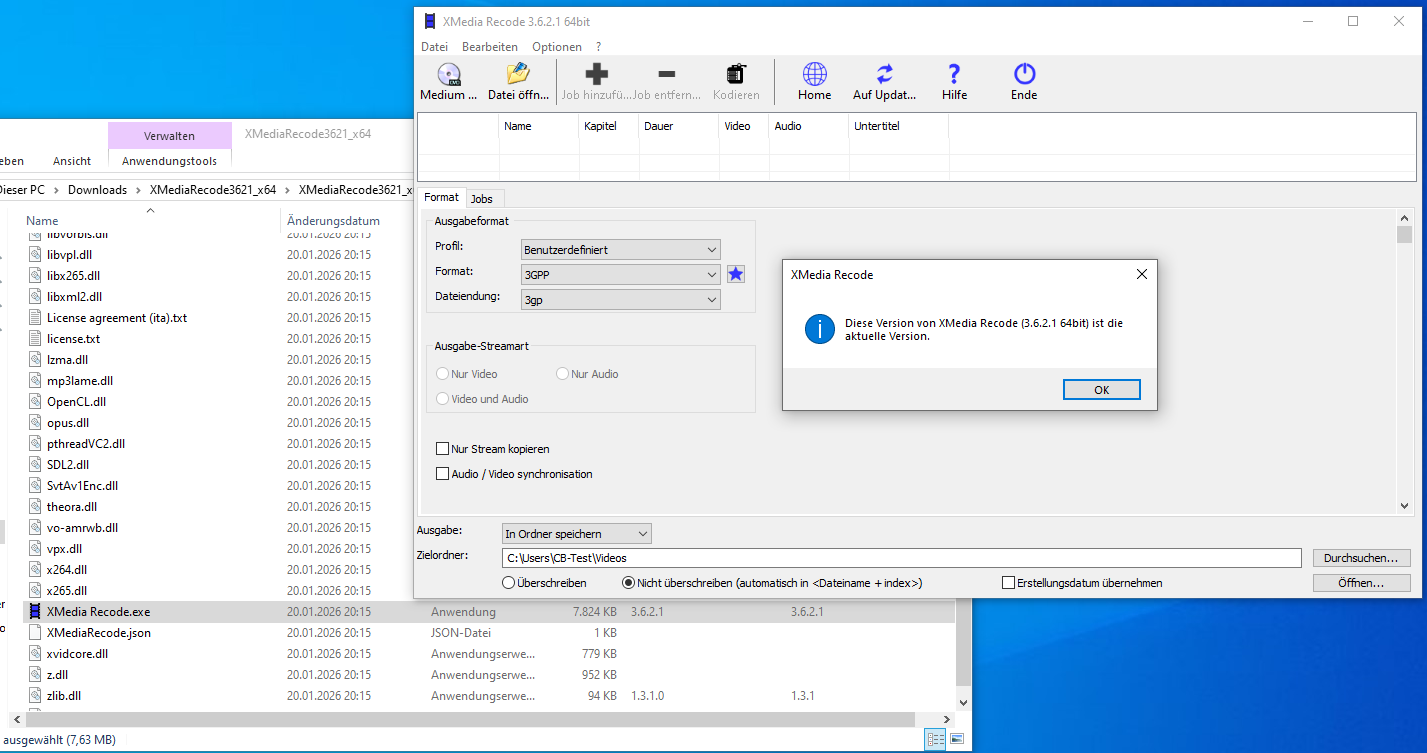Click the blue star favorite icon next to Format
Viewport: 1427px width, 753px height.
[736, 273]
